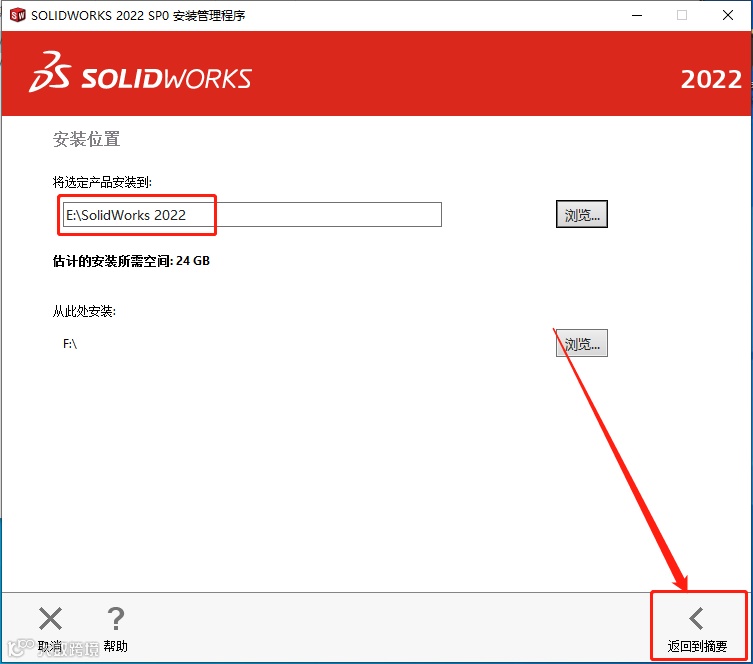The width and height of the screenshot is (753, 664).
Task: Minimize the installation manager window
Action: 637,15
